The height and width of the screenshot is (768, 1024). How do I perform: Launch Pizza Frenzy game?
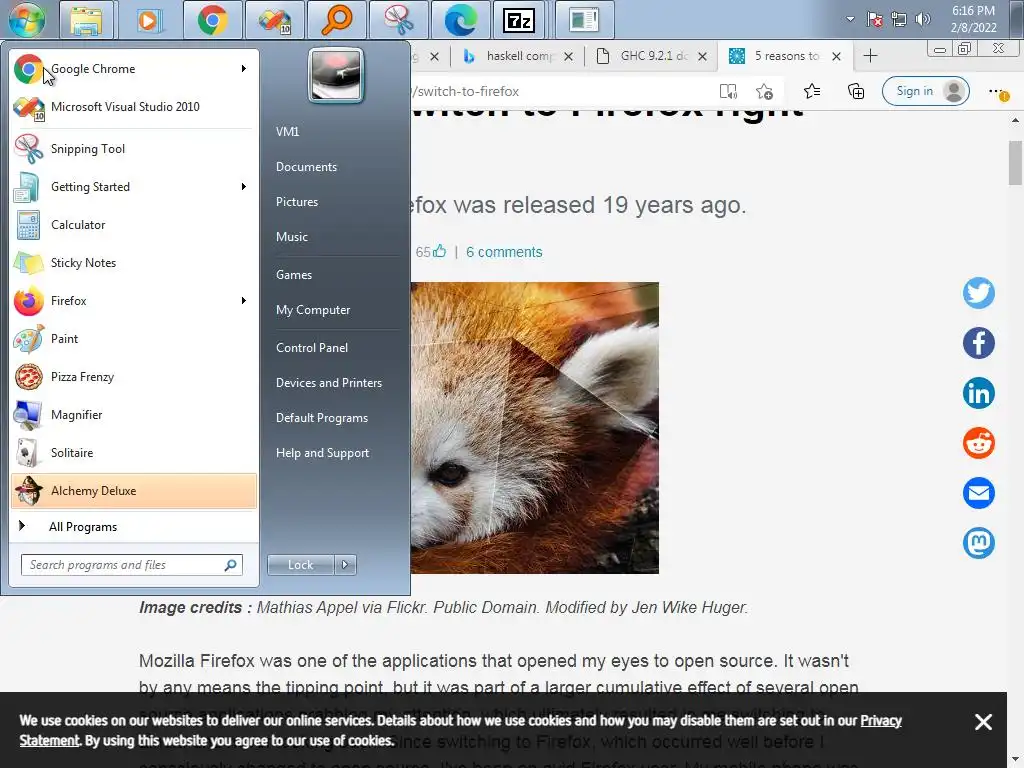[x=134, y=377]
